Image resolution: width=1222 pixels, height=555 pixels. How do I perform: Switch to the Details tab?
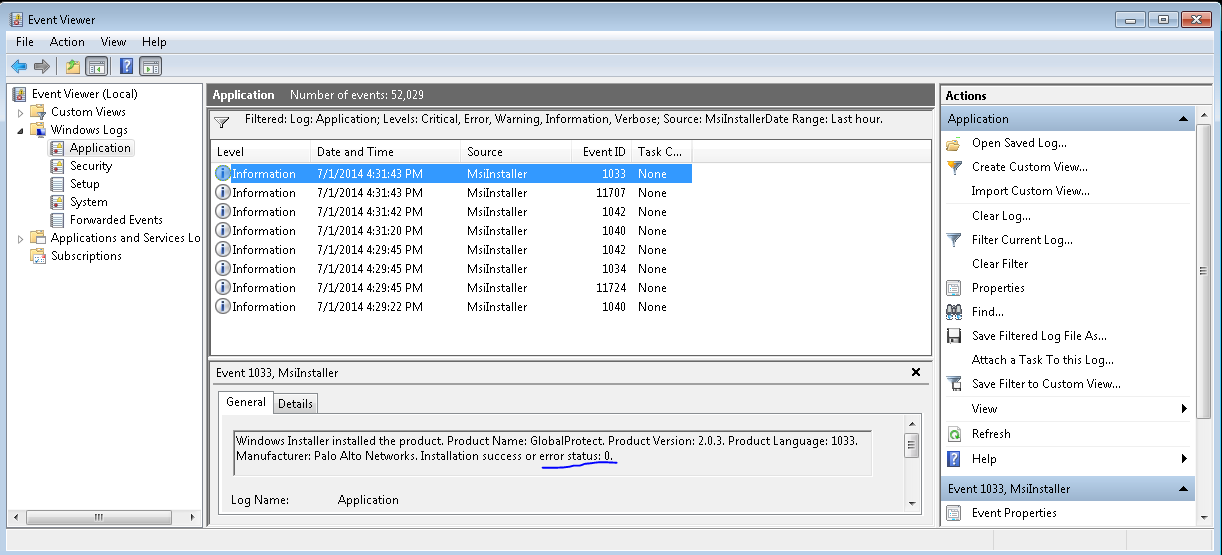295,404
